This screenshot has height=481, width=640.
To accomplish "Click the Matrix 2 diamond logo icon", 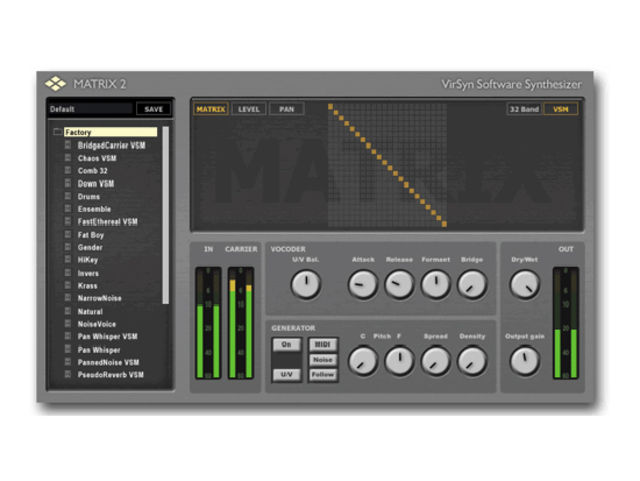I will [56, 83].
